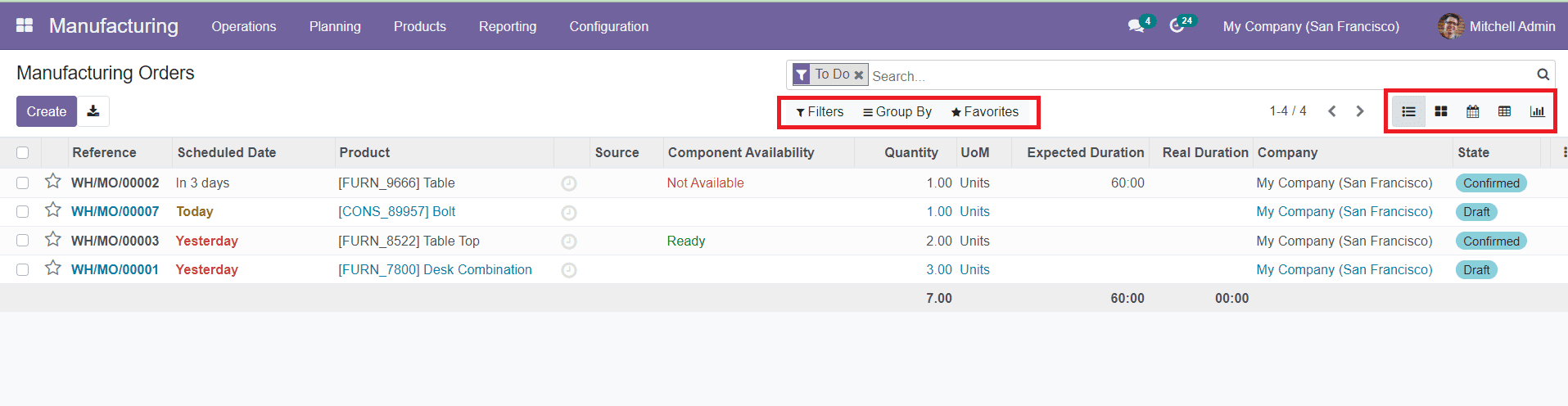Open the Products menu
Viewport: 1568px width, 406px height.
coord(420,26)
